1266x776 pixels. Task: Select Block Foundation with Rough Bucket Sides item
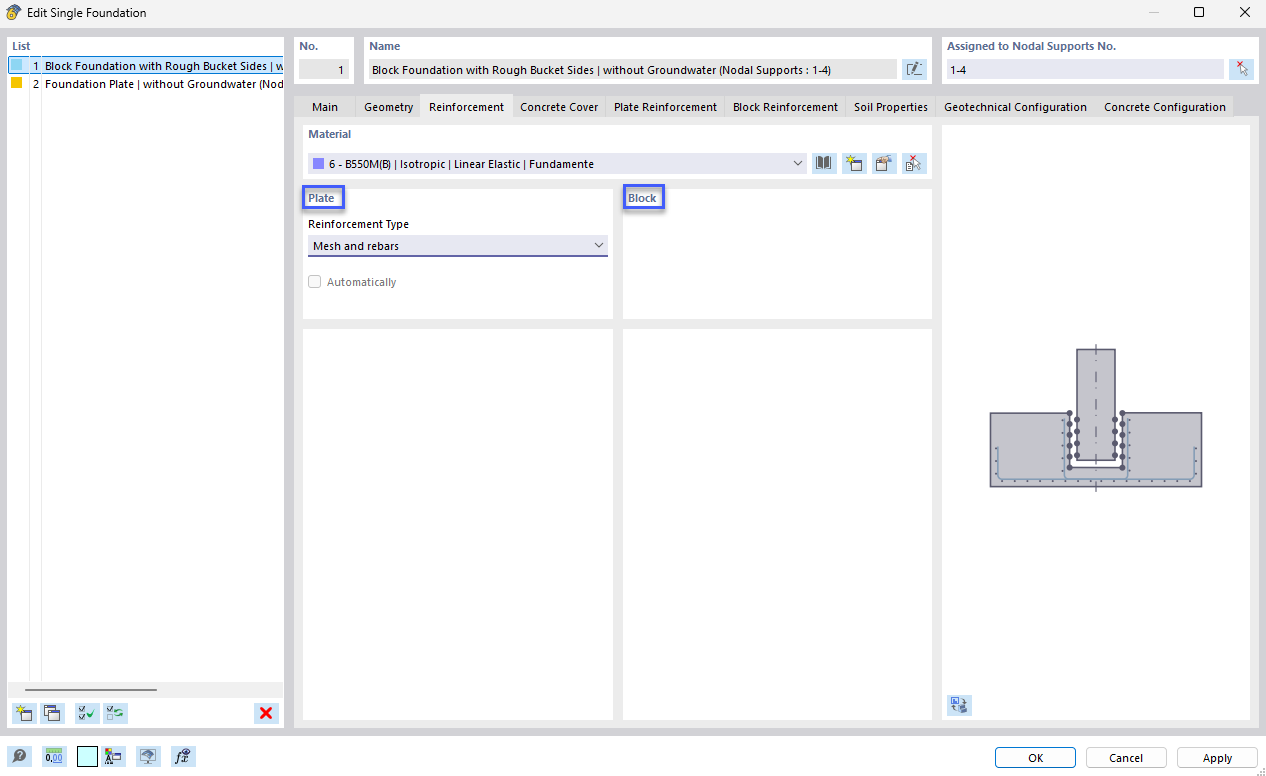[146, 66]
